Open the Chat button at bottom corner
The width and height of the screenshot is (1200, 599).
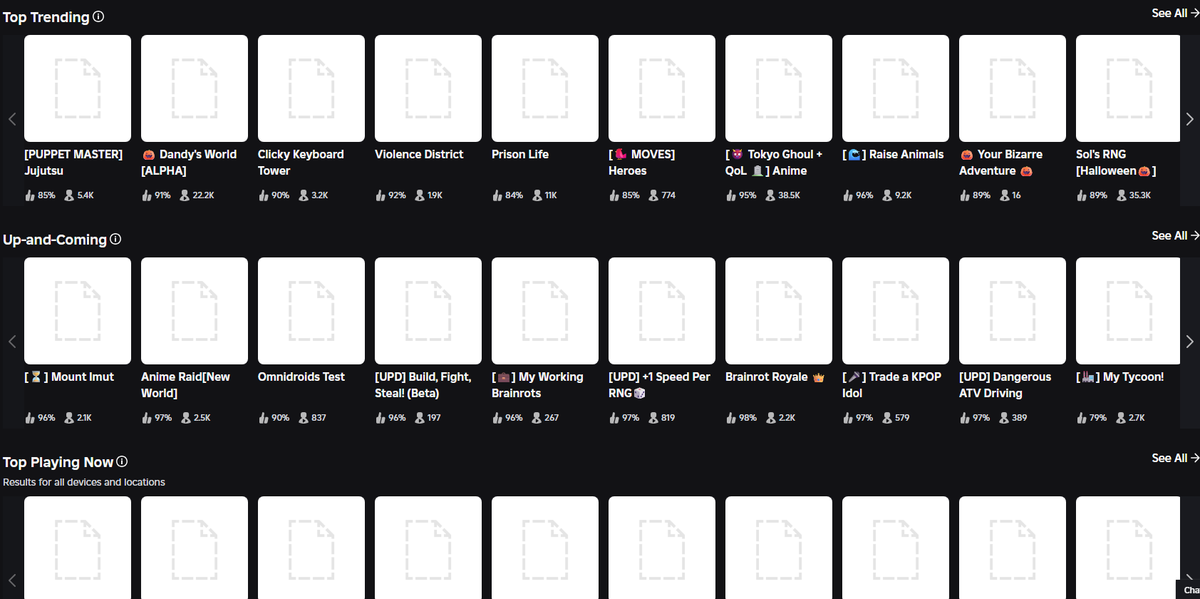(1189, 590)
